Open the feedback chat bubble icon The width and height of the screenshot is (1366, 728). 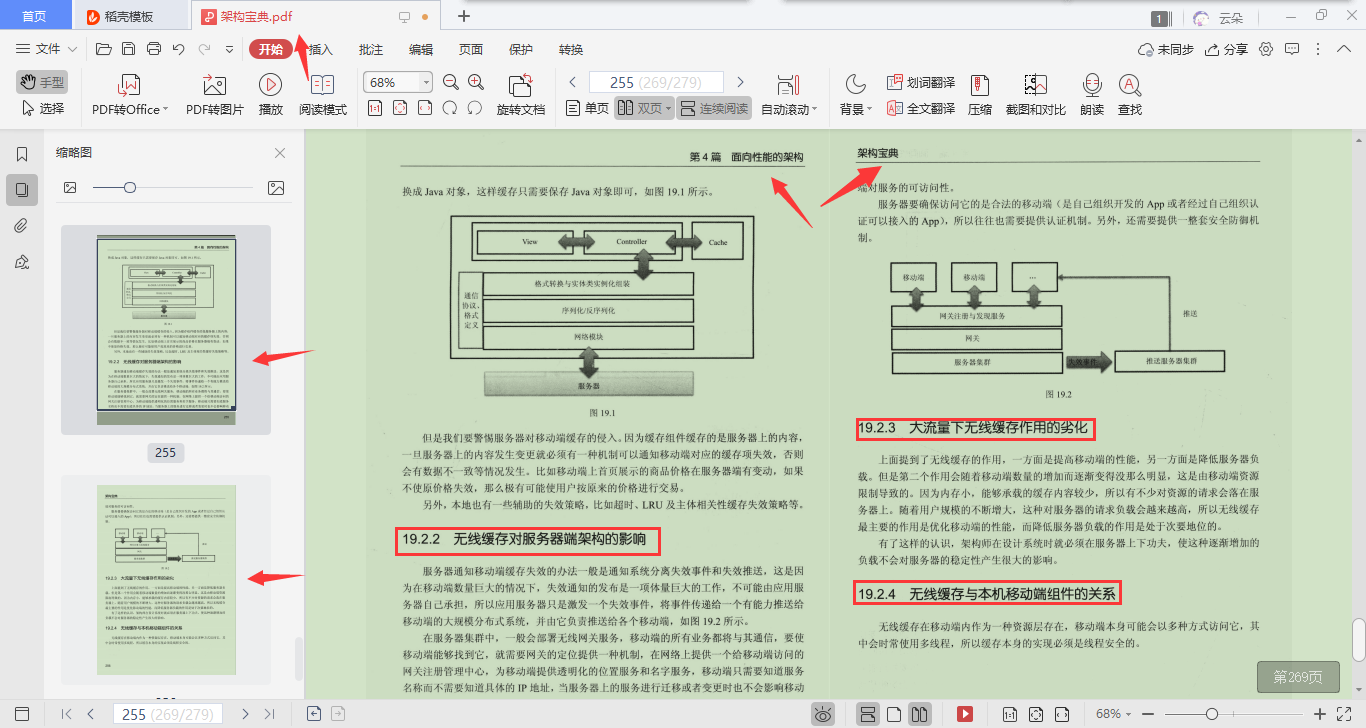pyautogui.click(x=1292, y=49)
